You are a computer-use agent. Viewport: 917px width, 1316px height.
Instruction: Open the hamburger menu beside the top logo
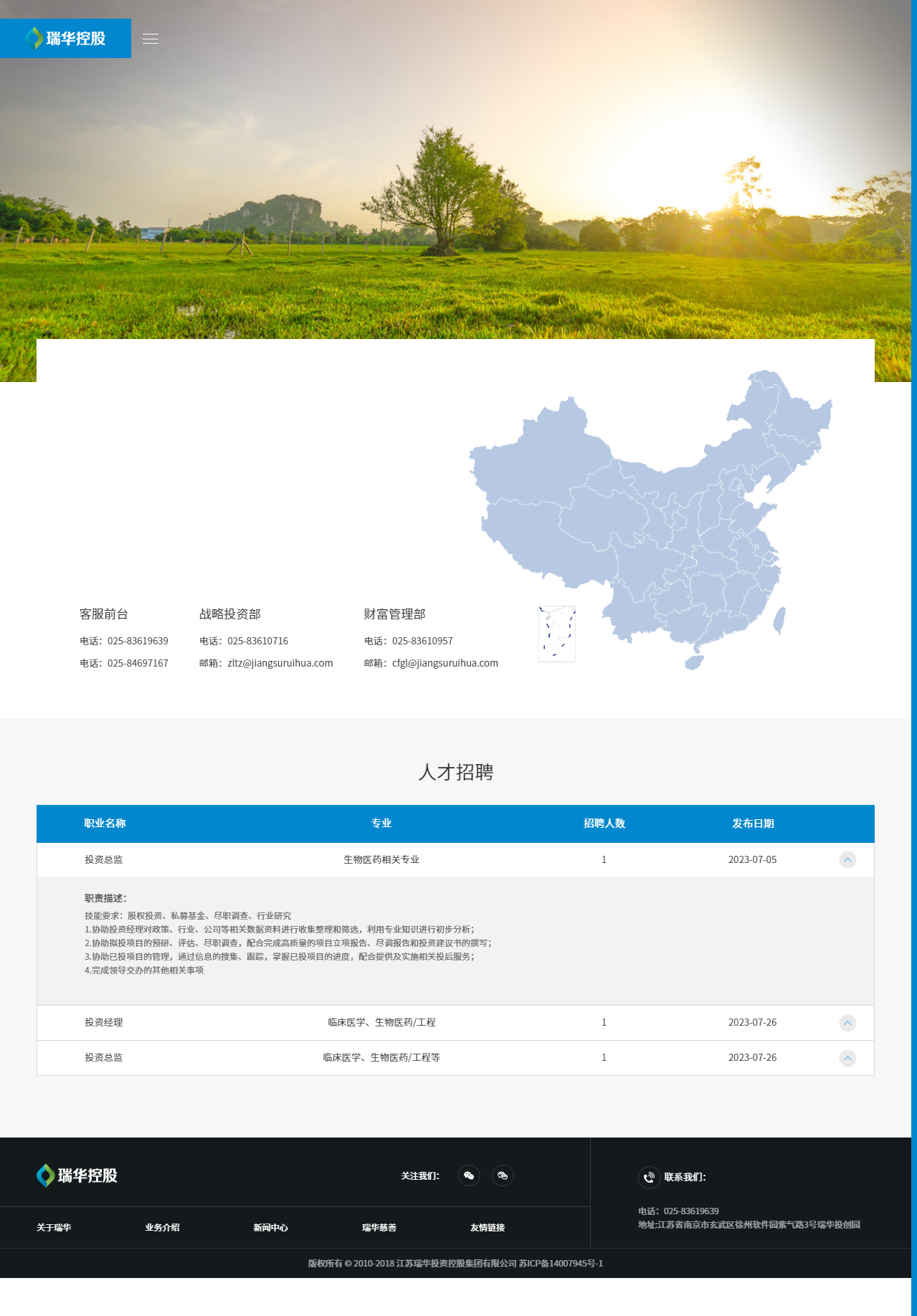(151, 39)
